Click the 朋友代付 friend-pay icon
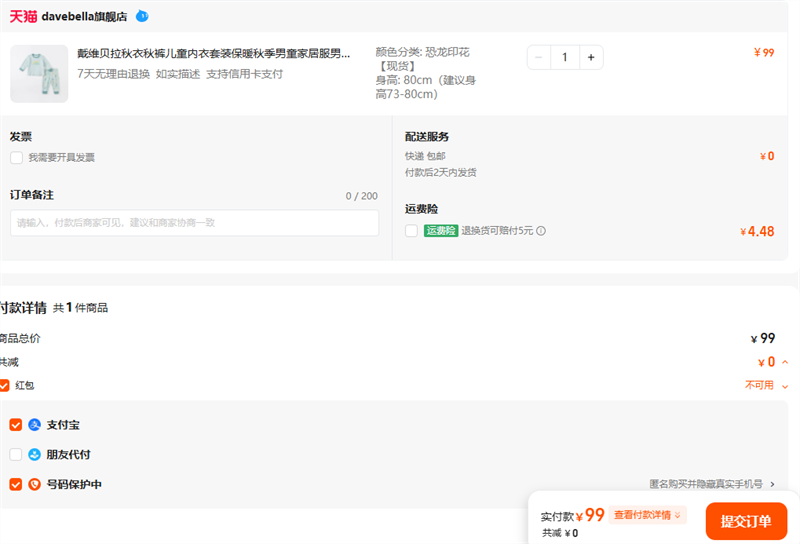 35,455
